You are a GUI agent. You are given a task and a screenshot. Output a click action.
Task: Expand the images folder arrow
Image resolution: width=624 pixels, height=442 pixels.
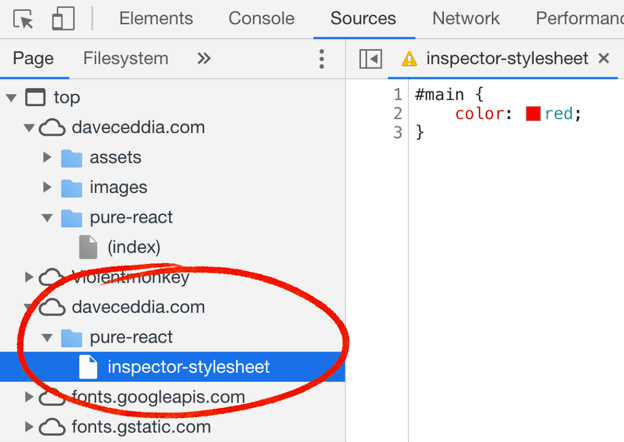(x=47, y=187)
